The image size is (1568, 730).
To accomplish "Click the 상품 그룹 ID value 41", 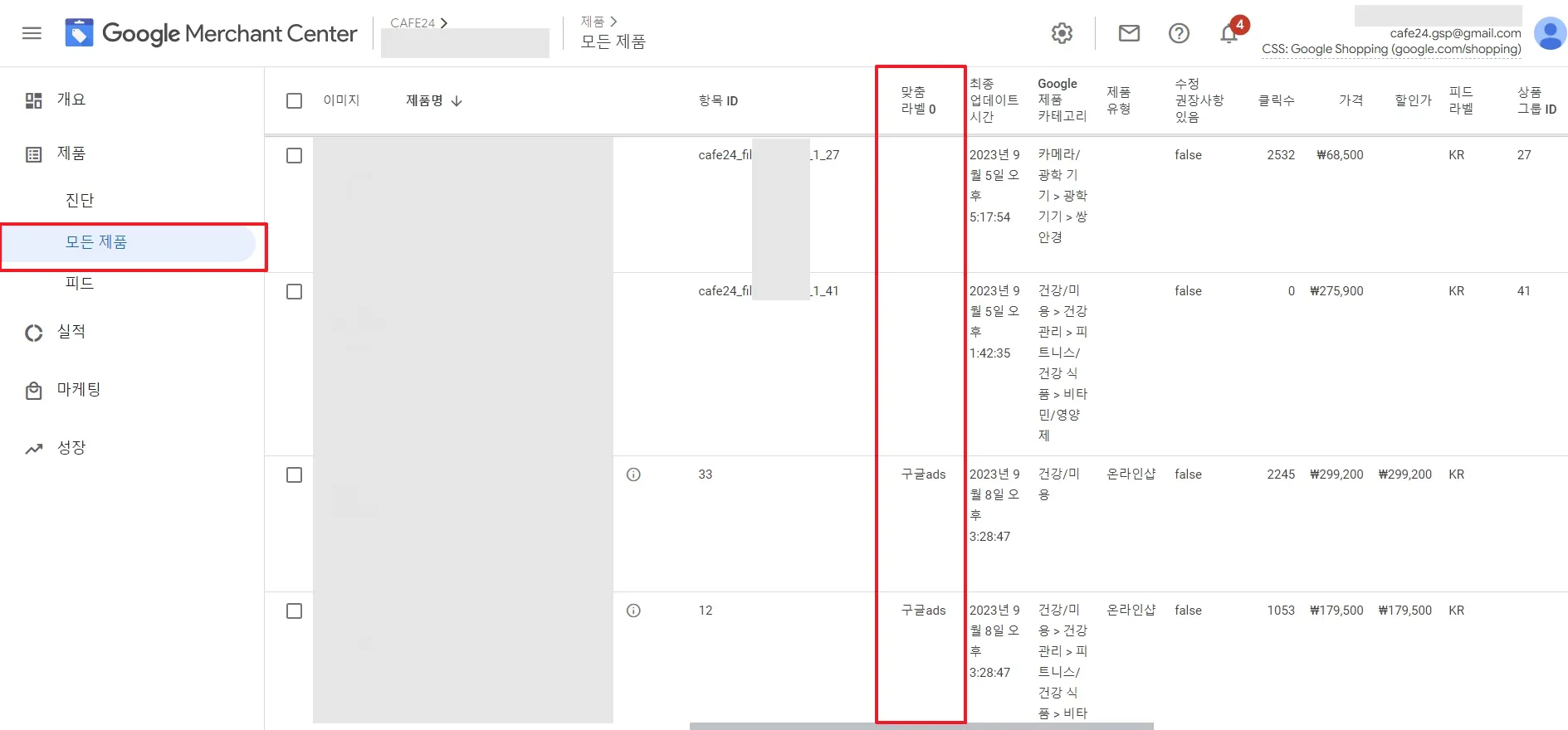I will tap(1524, 291).
